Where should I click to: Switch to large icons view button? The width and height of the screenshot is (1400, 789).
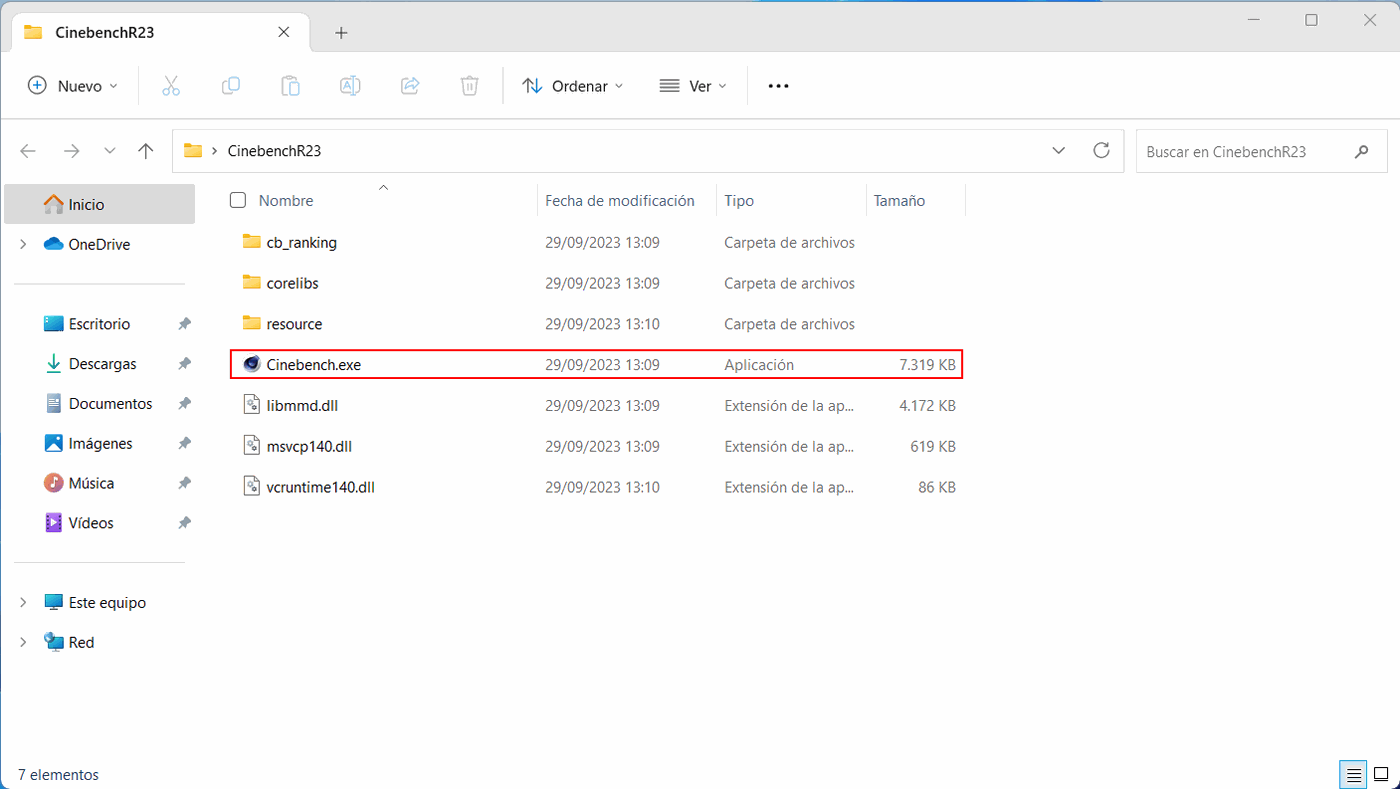pos(1381,774)
